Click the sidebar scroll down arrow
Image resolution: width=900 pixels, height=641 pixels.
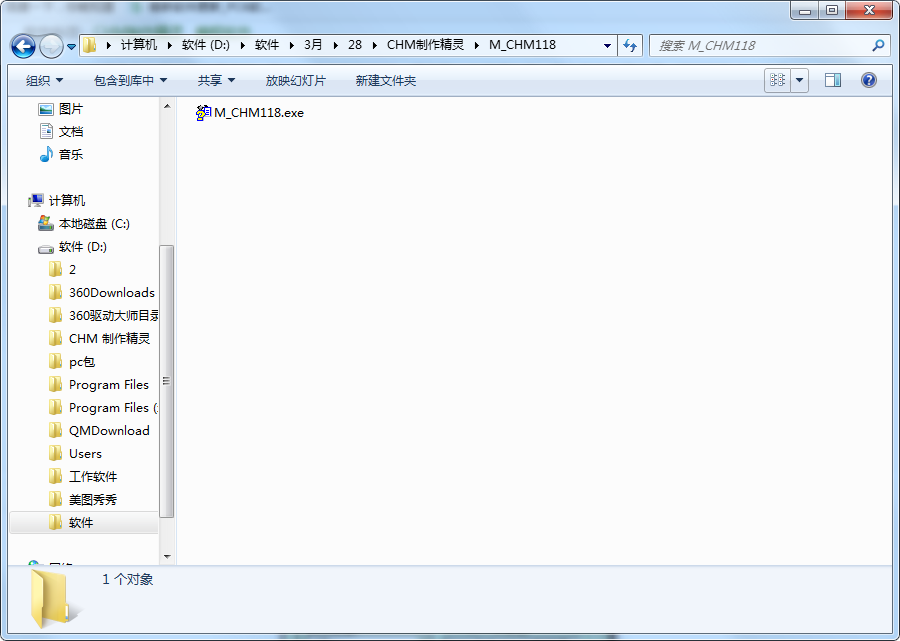click(x=167, y=557)
